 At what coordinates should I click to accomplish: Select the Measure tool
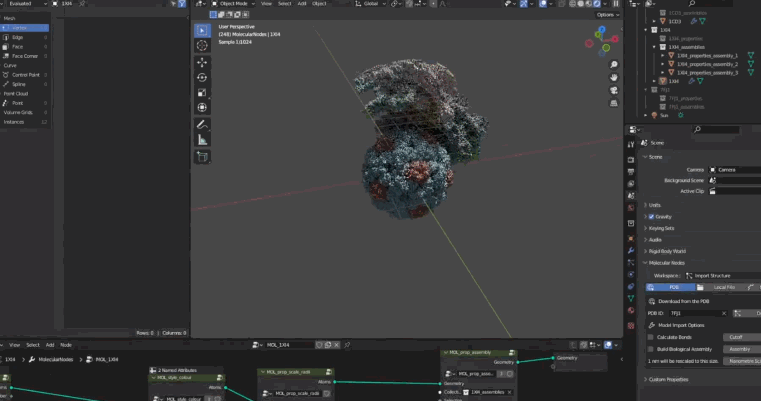click(202, 140)
